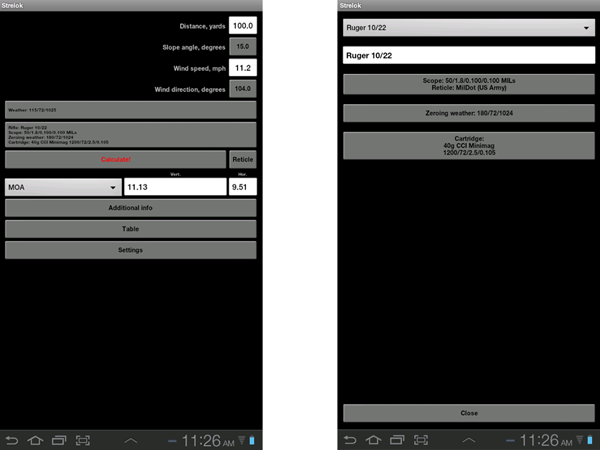
Task: Click the 'Distance, yards' label
Action: click(x=202, y=26)
